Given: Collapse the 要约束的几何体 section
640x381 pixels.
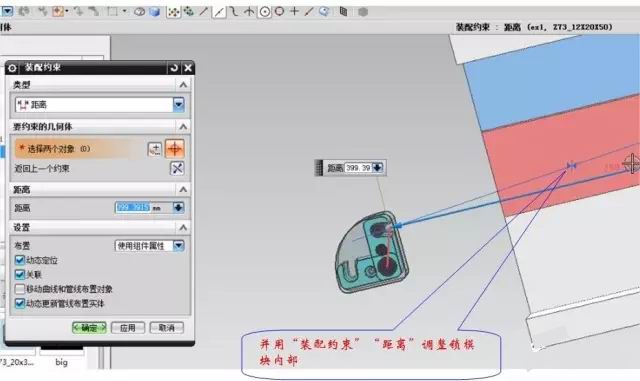Looking at the screenshot, I should (183, 127).
